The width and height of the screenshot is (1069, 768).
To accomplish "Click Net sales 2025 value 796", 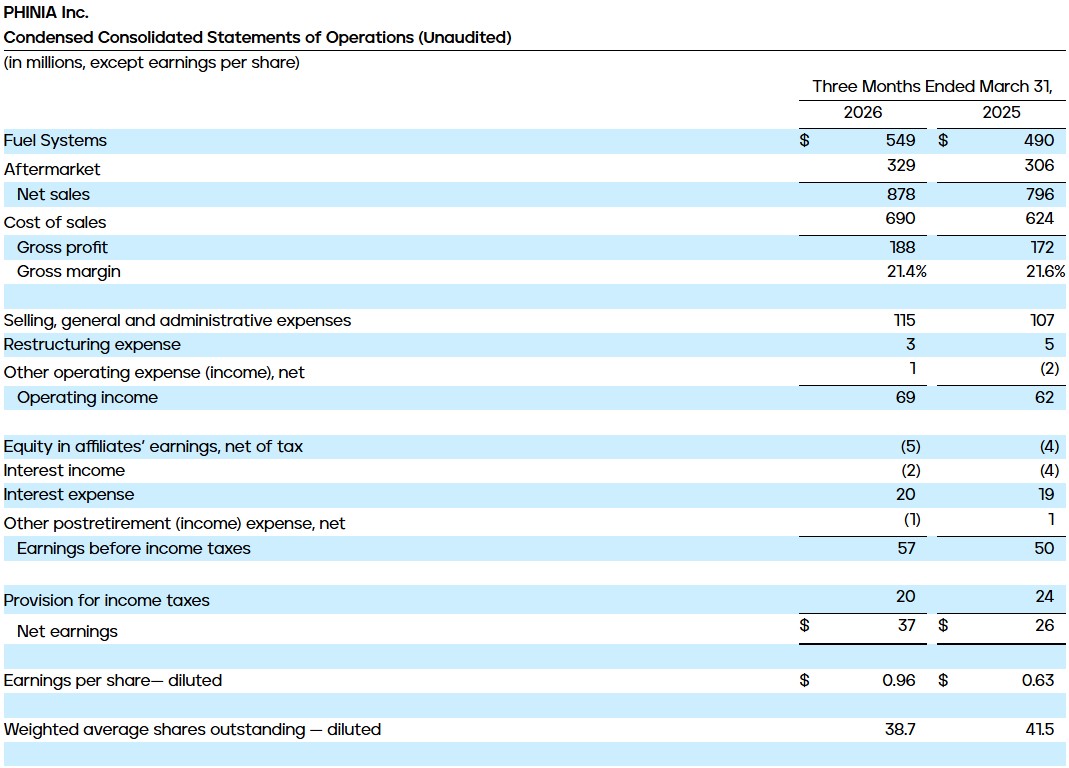I will [1040, 194].
